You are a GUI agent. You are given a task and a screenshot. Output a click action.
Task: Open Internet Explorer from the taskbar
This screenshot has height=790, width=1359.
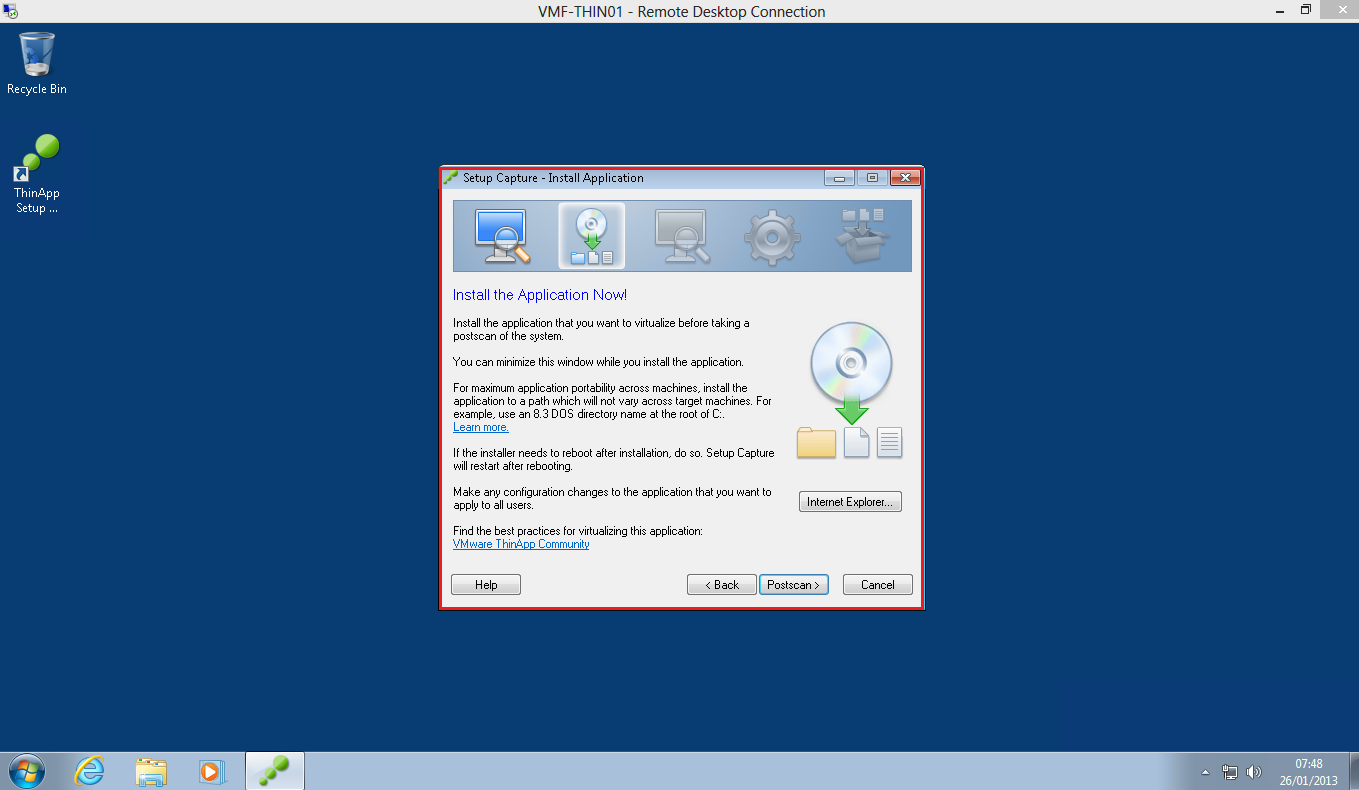point(90,771)
